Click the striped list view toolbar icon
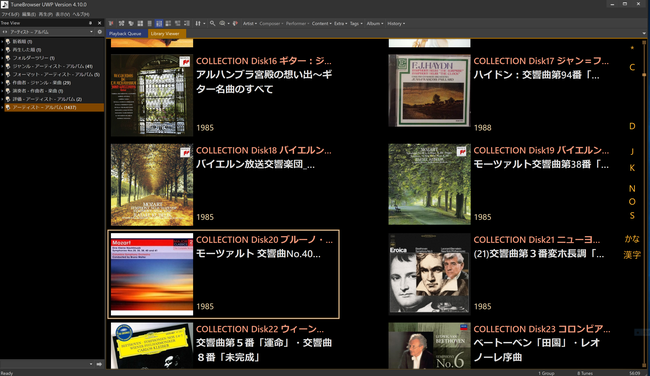The image size is (650, 376). [150, 23]
